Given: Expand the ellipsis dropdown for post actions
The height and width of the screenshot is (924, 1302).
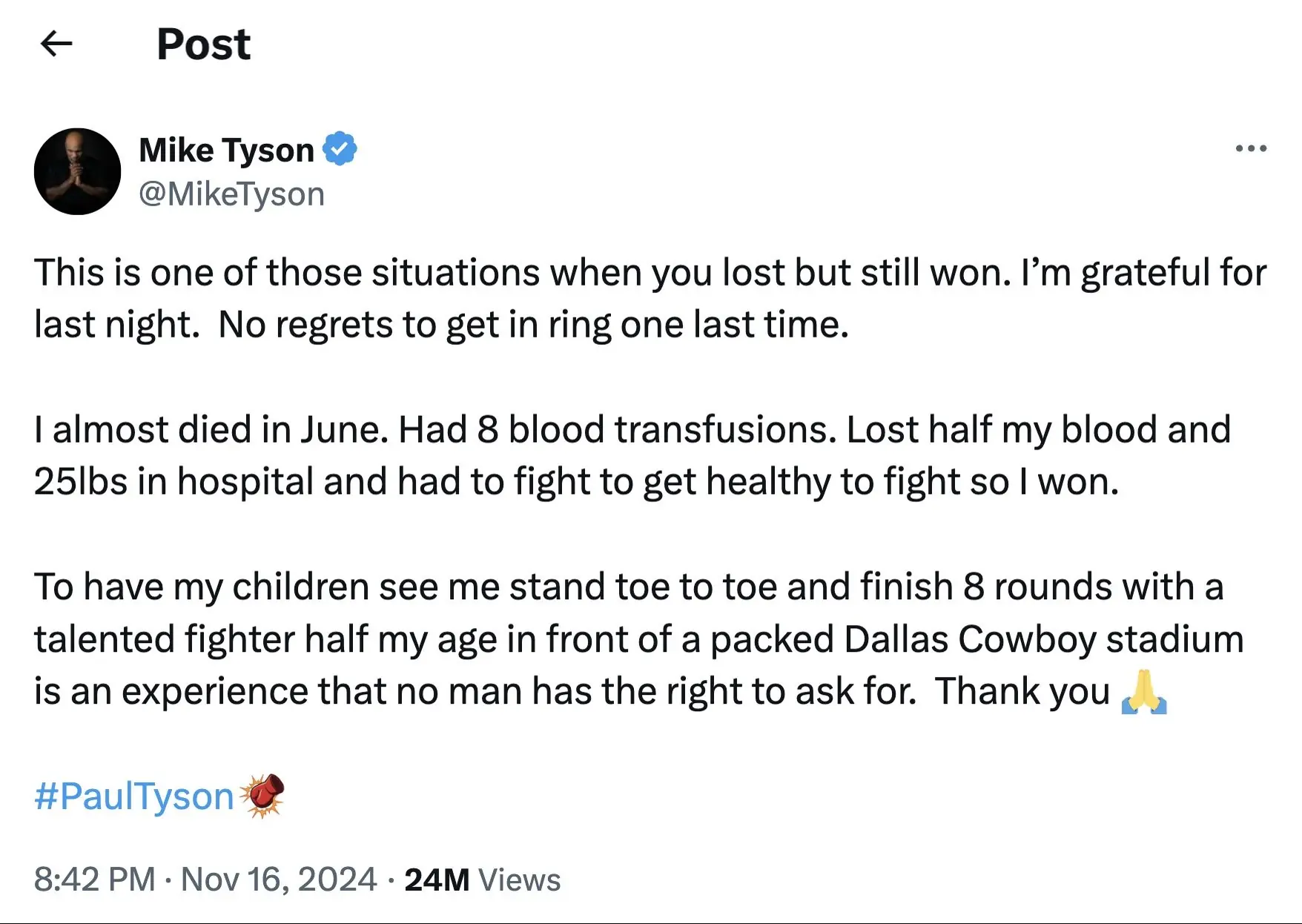Looking at the screenshot, I should tap(1252, 148).
